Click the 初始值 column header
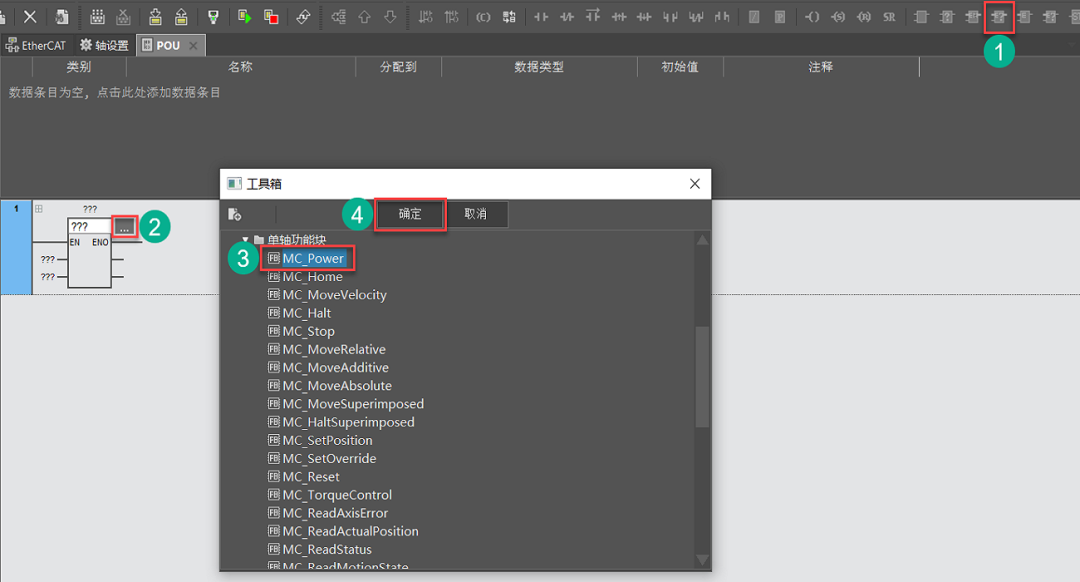 point(680,67)
